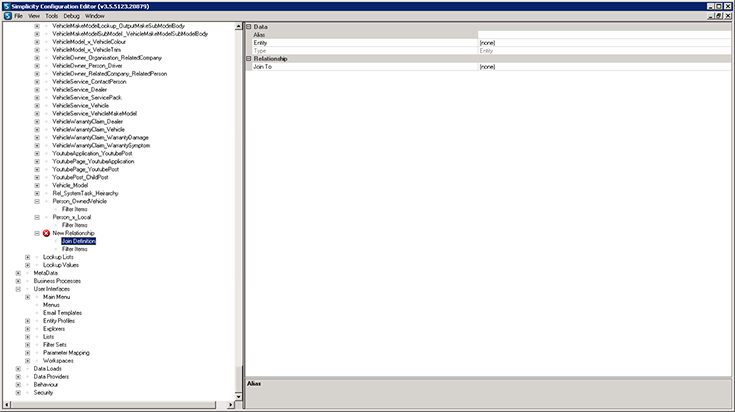This screenshot has height=412, width=735.
Task: Click the Simplicity app icon in menu bar
Action: pyautogui.click(x=8, y=16)
